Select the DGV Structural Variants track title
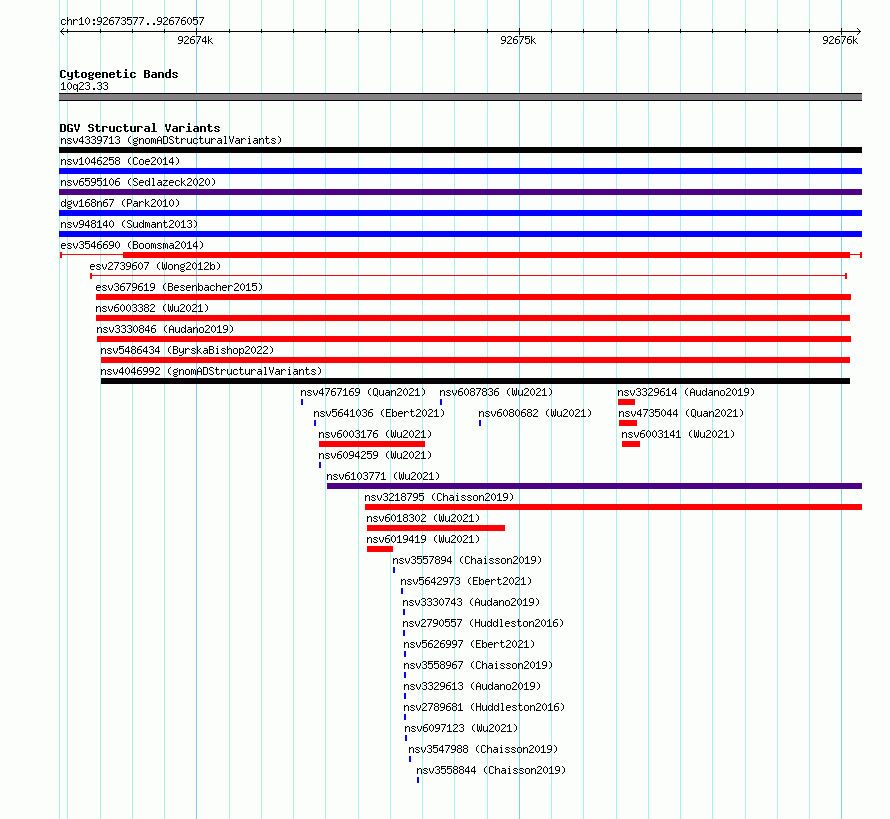This screenshot has height=819, width=890. tap(140, 128)
